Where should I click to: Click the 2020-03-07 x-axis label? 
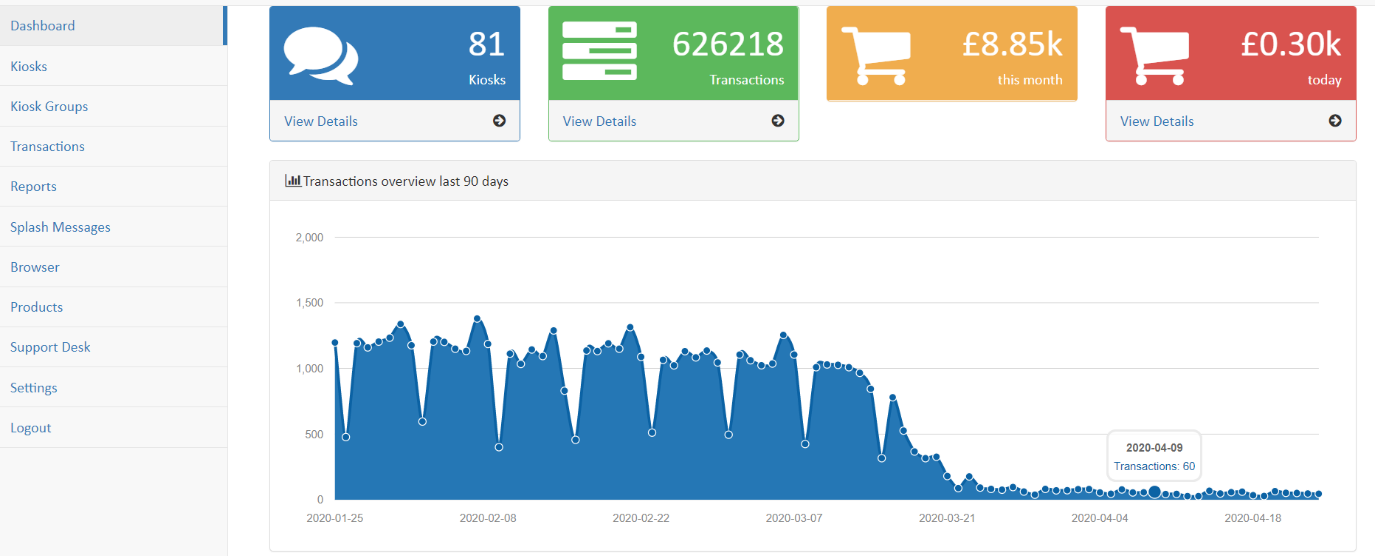pyautogui.click(x=794, y=518)
